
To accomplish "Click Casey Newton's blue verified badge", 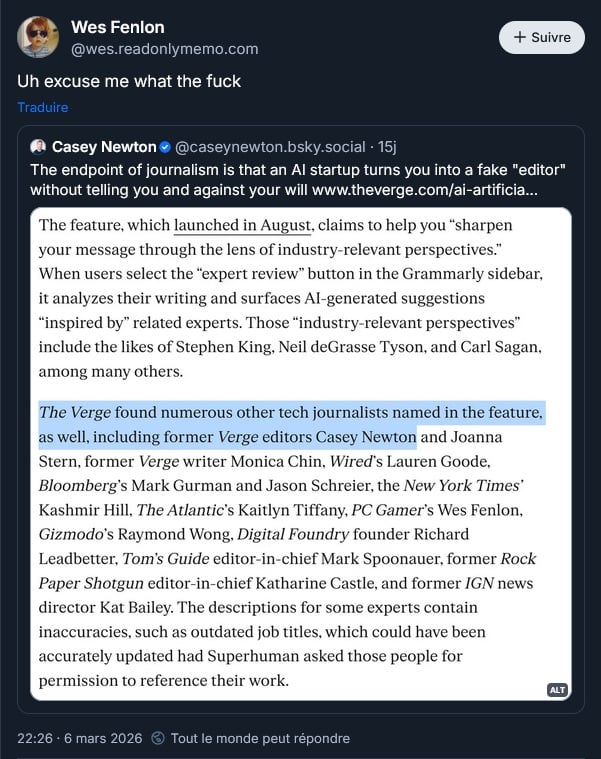I will coord(166,147).
